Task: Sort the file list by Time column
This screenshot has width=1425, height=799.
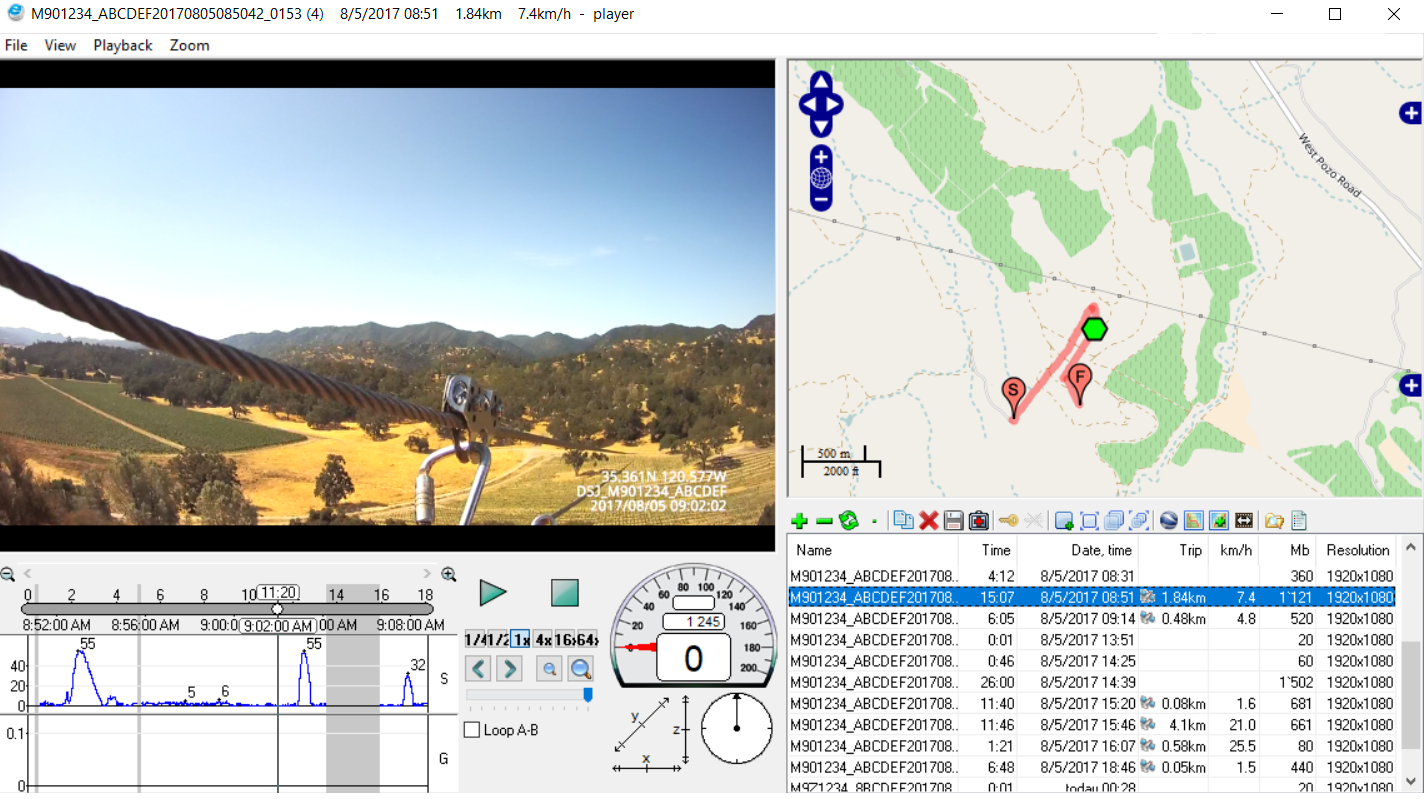Action: tap(987, 550)
